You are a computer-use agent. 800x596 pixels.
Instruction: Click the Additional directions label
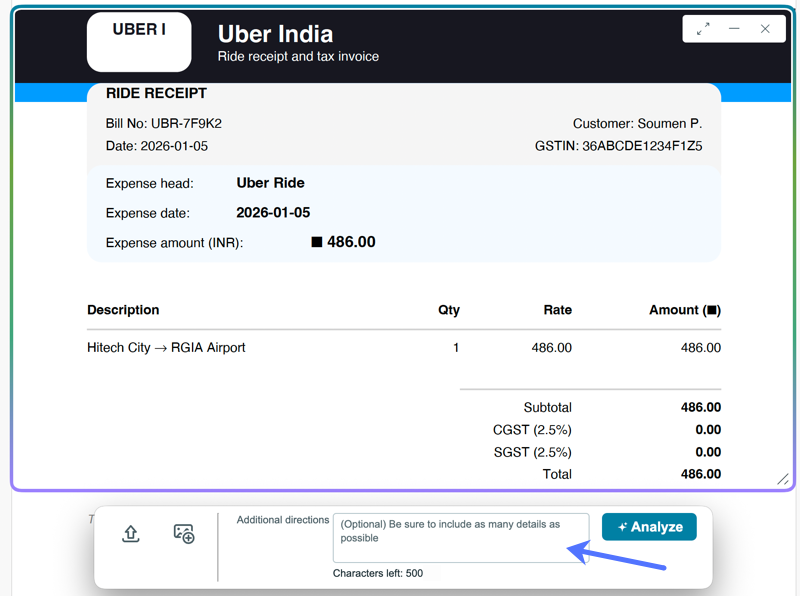click(x=283, y=519)
